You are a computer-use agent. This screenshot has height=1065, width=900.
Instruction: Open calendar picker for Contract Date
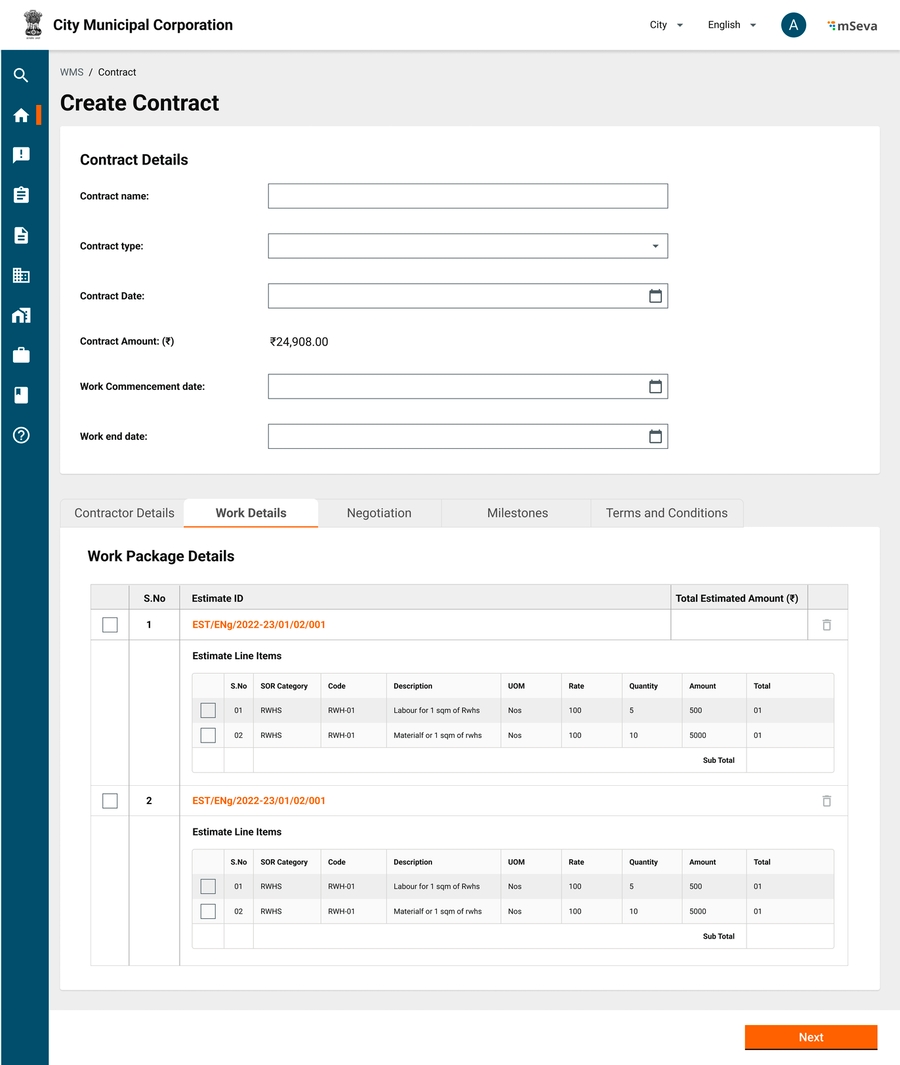click(655, 296)
